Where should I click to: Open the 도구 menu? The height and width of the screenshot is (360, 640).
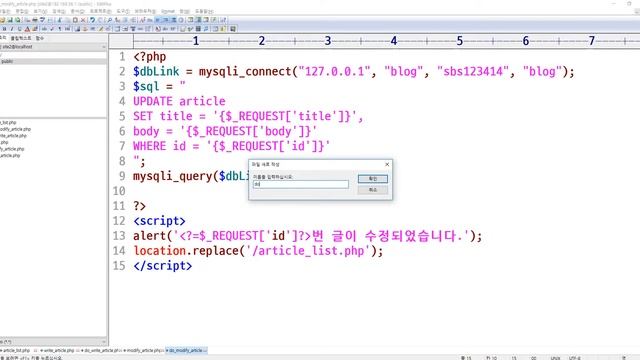pos(123,11)
